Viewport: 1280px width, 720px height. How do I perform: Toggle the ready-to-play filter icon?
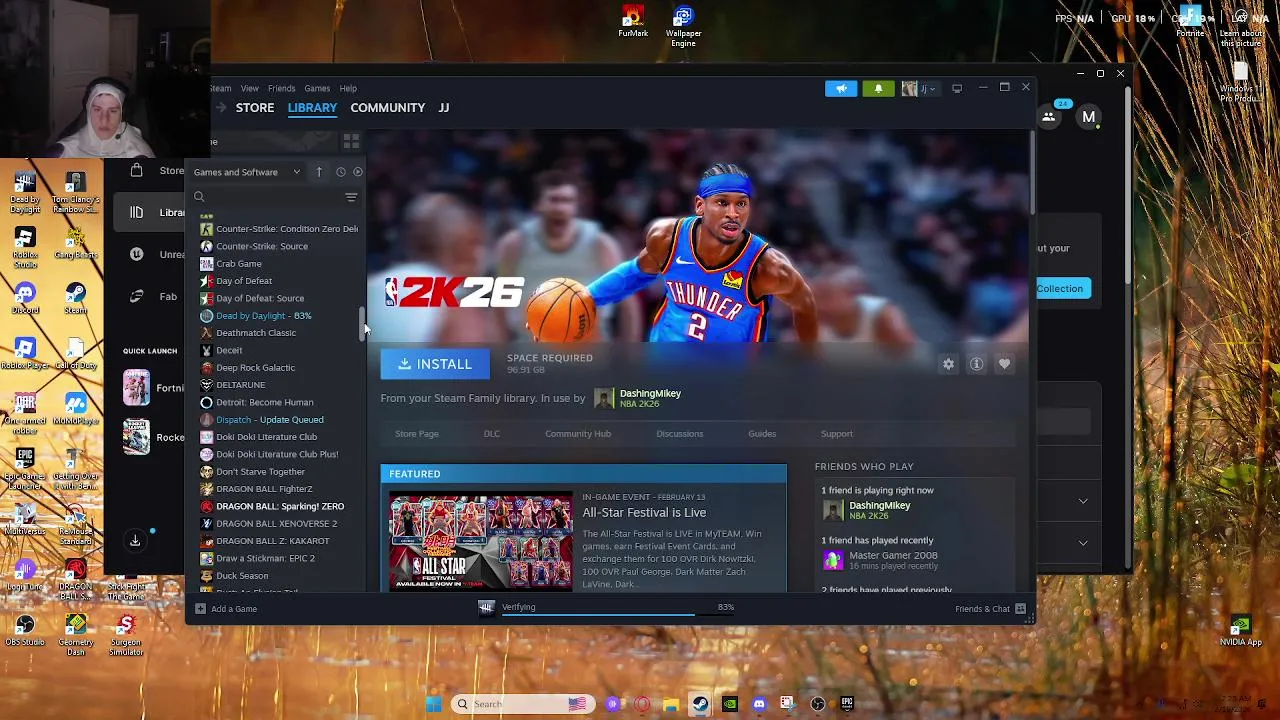(358, 172)
